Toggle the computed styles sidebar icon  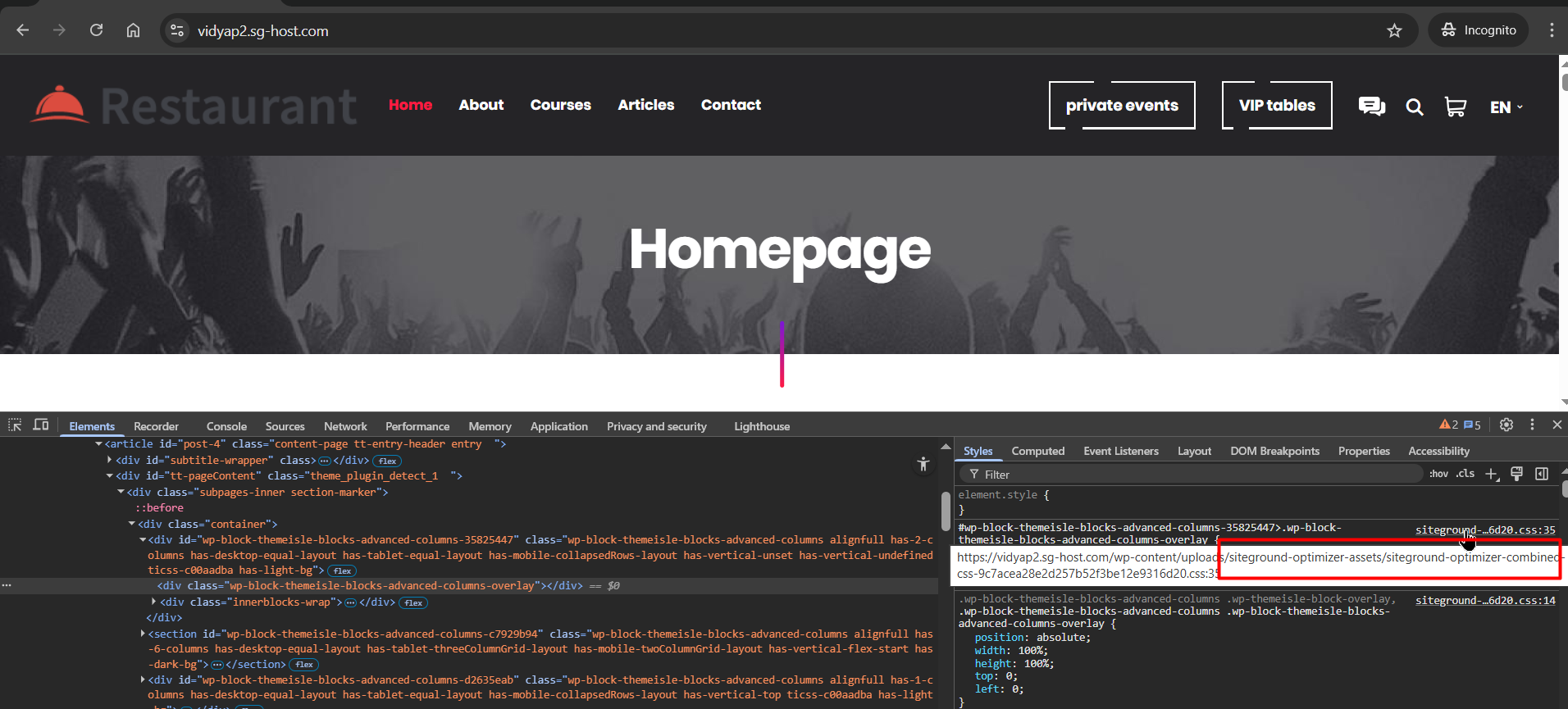click(x=1542, y=474)
